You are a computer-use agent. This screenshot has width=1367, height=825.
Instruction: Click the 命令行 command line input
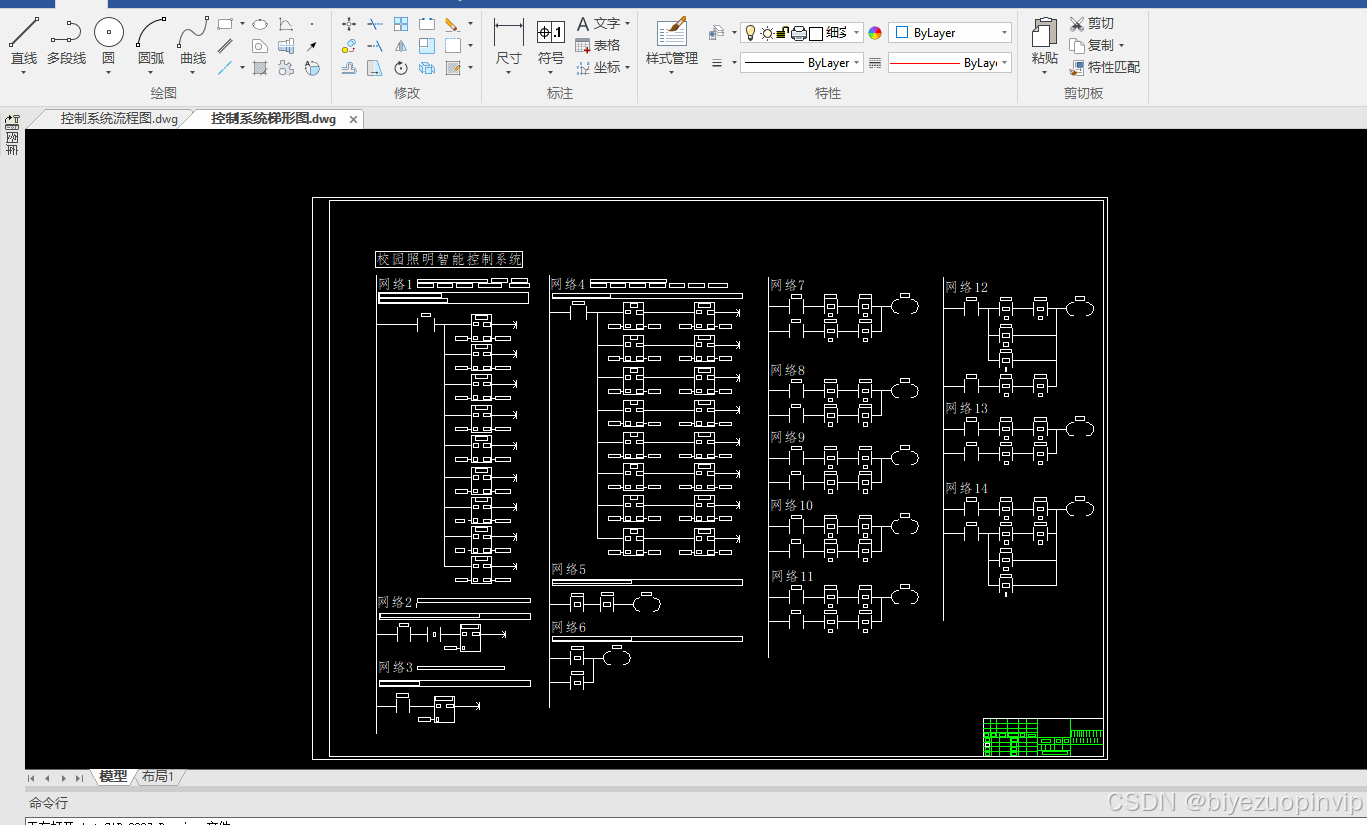click(696, 822)
